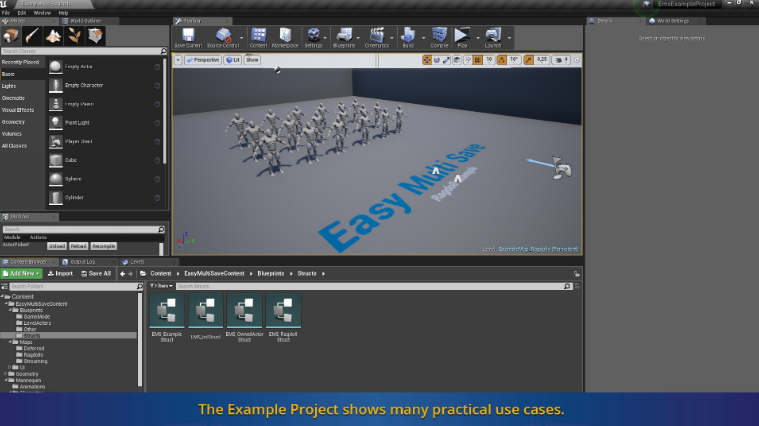
Task: Collapse the EasyMultiSaveContent folder
Action: click(6, 304)
